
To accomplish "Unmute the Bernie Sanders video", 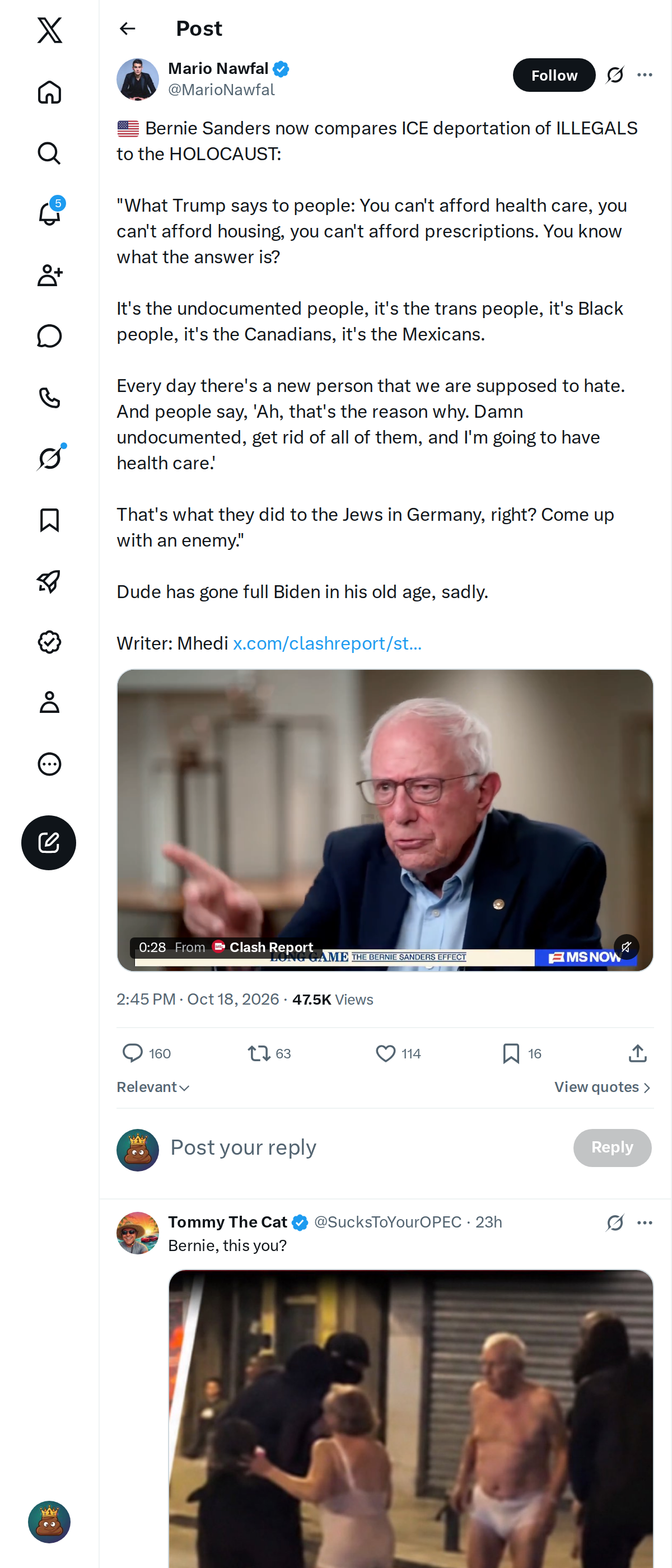I will click(626, 946).
